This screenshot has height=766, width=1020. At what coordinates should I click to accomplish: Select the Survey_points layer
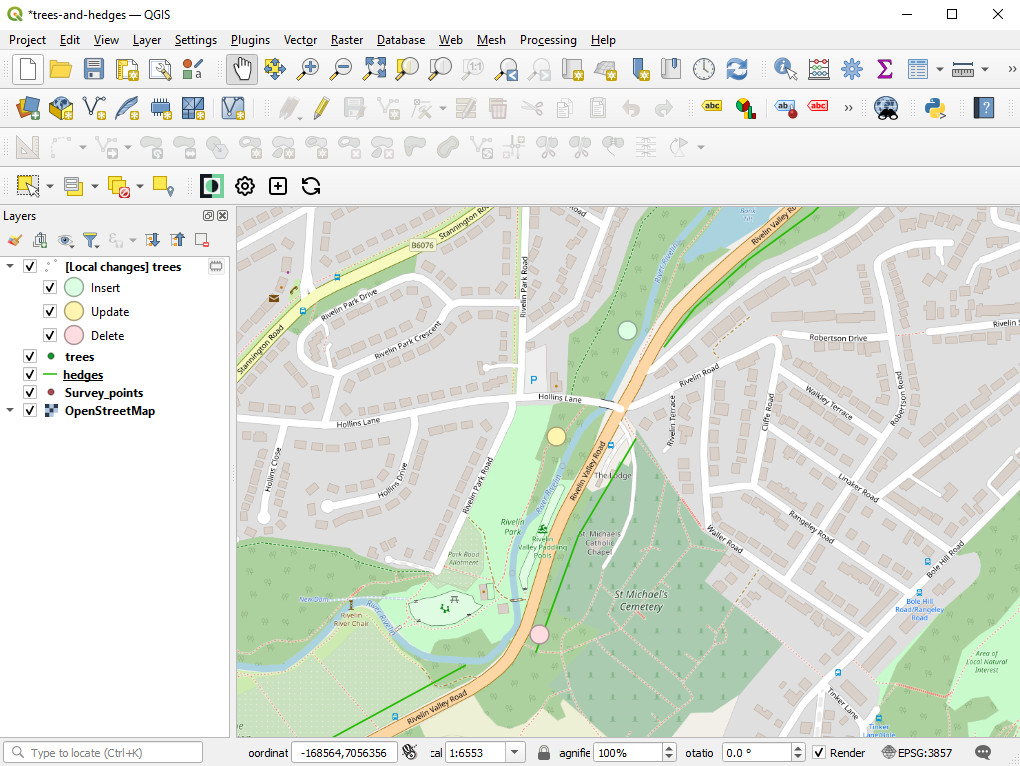click(104, 393)
